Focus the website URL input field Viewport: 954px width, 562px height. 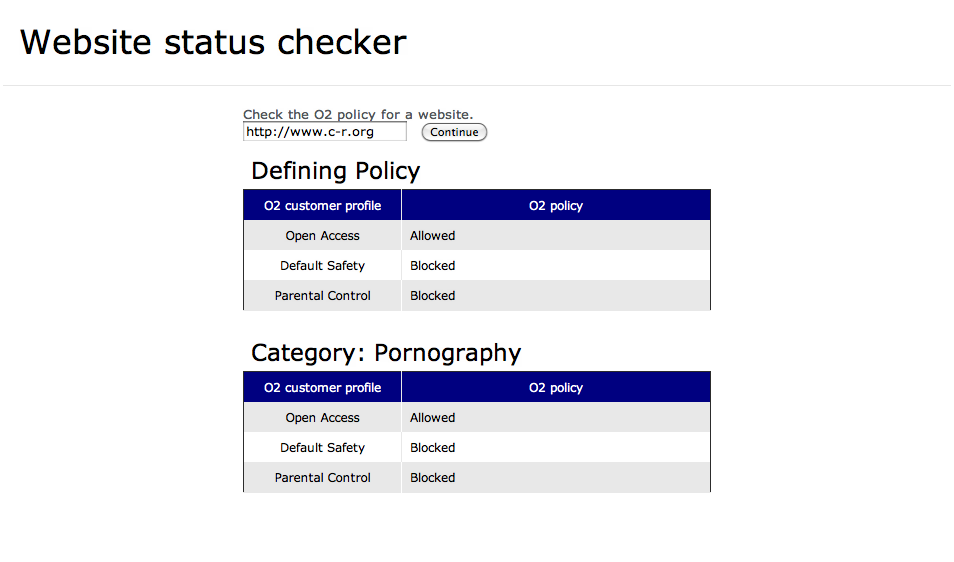324,132
